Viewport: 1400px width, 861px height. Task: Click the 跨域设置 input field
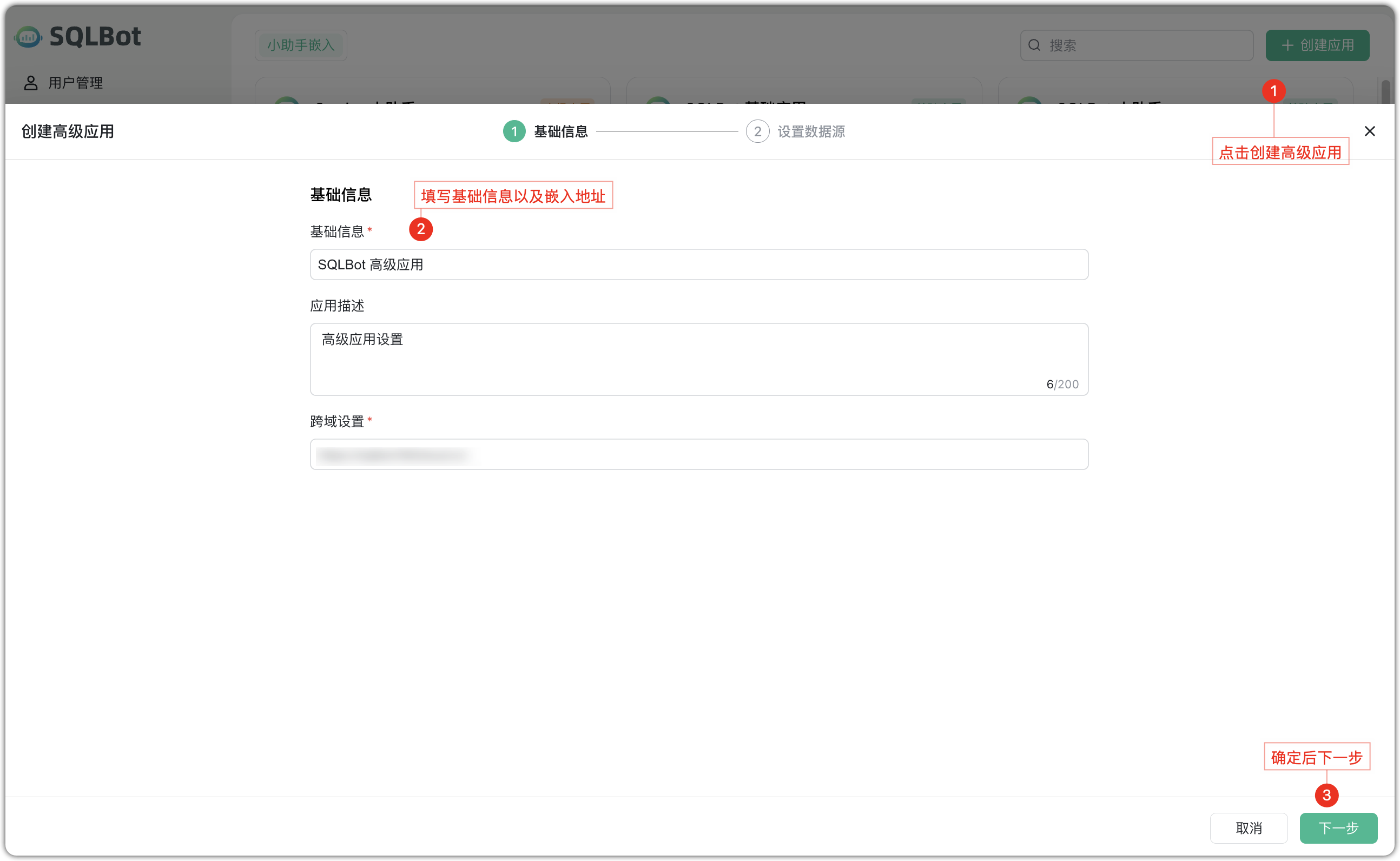[x=699, y=454]
